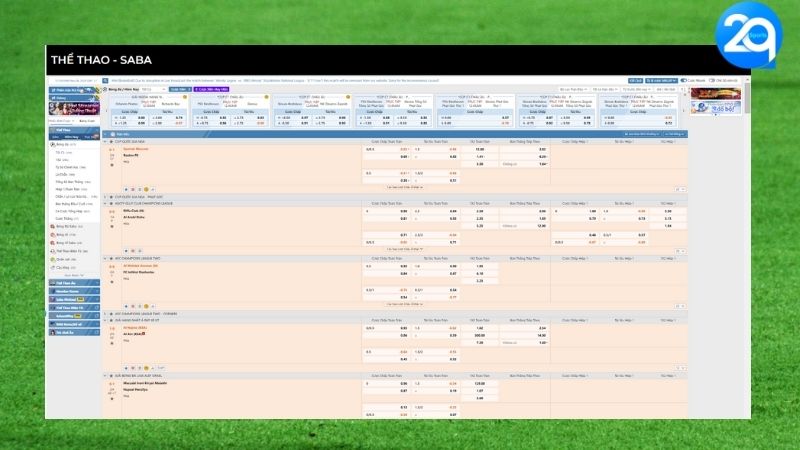Click the small blue button left of purple button
The height and width of the screenshot is (450, 800).
[180, 89]
